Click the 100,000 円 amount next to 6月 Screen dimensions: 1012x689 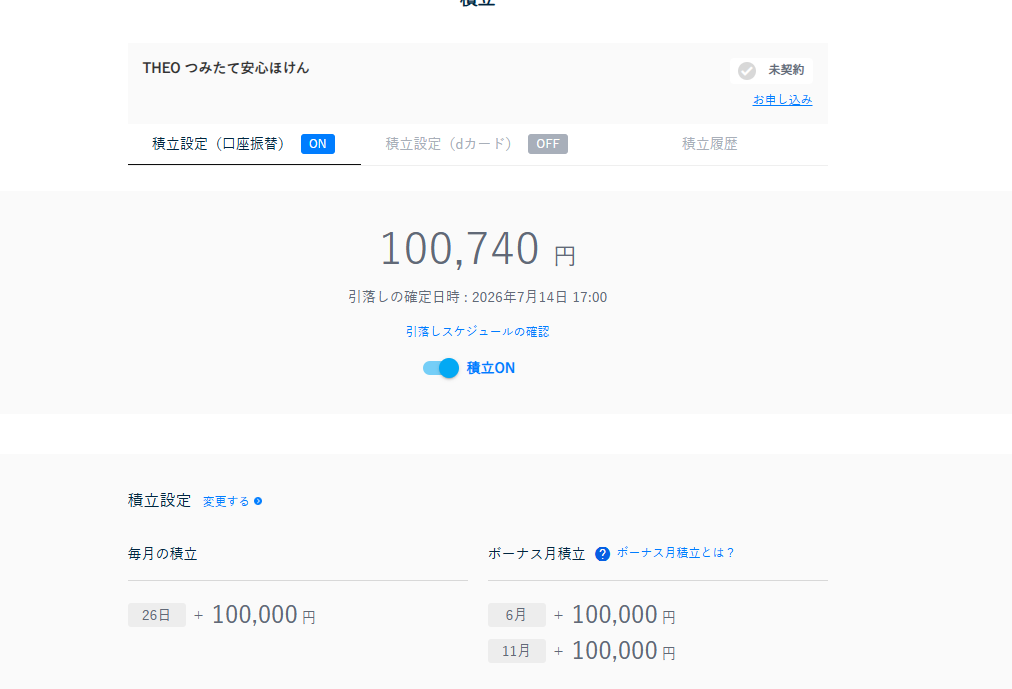point(623,615)
